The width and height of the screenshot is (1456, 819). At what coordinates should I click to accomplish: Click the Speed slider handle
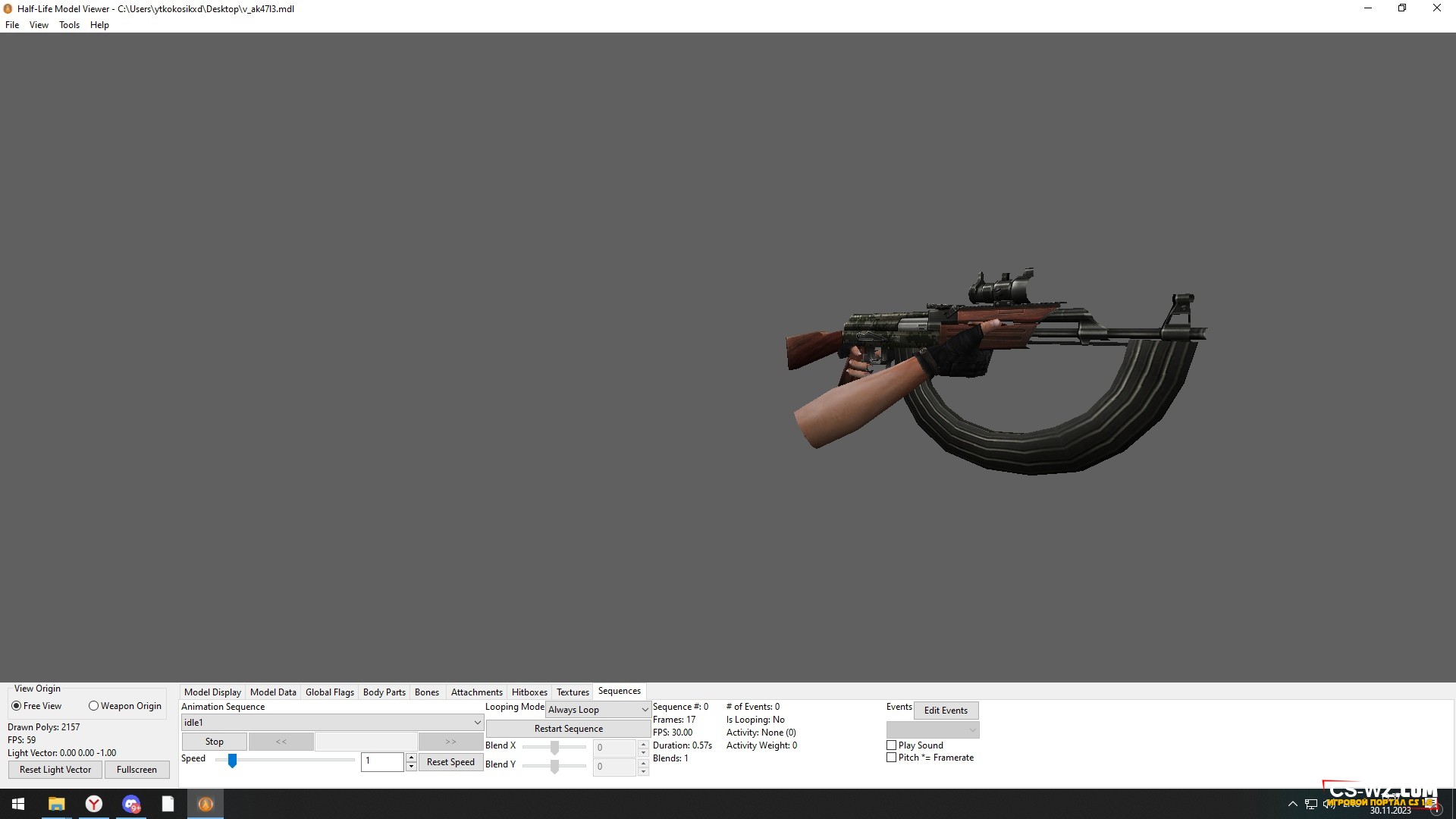[232, 760]
